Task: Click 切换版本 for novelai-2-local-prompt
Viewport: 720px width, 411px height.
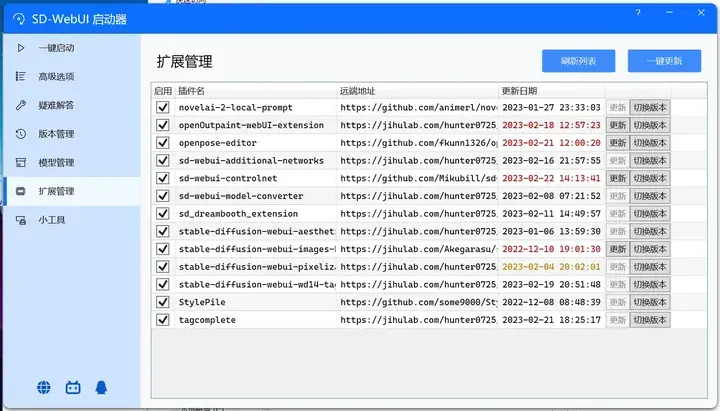Action: coord(650,107)
